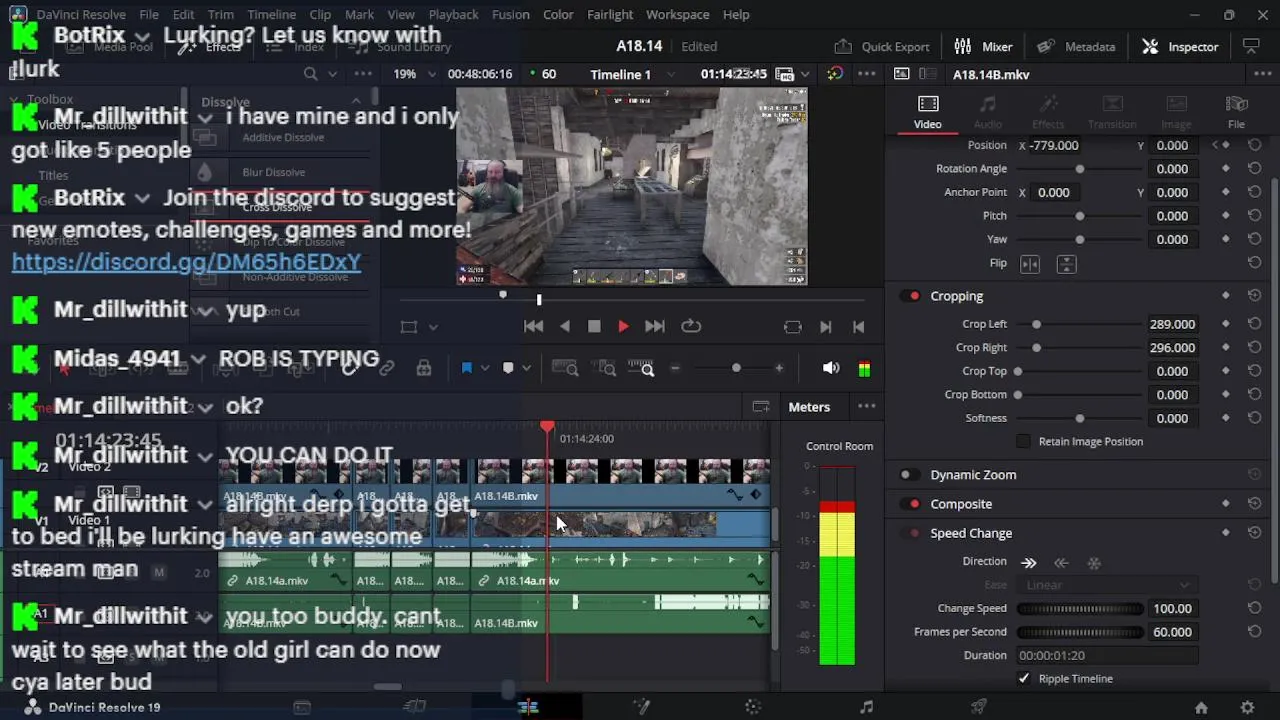Add keyframe for Rotation Angle

pyautogui.click(x=1226, y=169)
